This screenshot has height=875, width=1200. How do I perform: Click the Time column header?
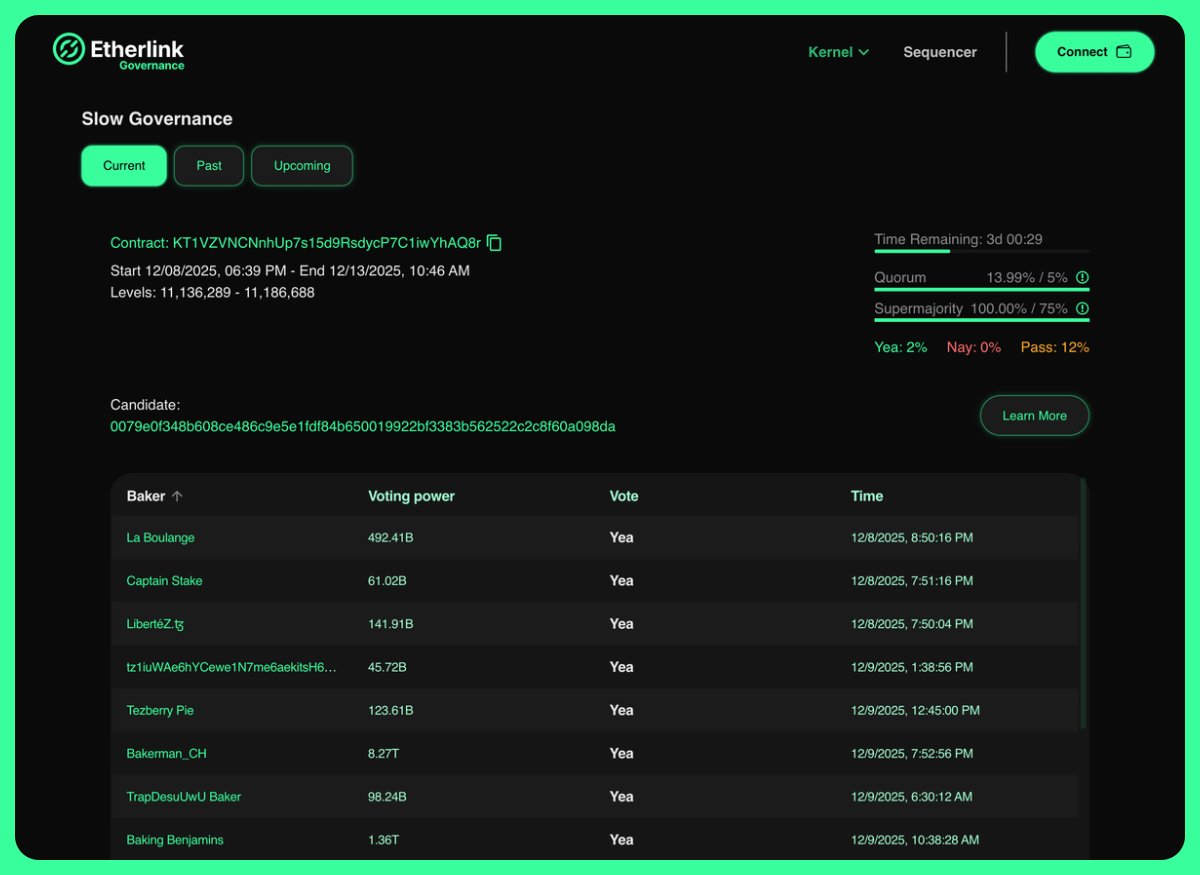[x=867, y=496]
